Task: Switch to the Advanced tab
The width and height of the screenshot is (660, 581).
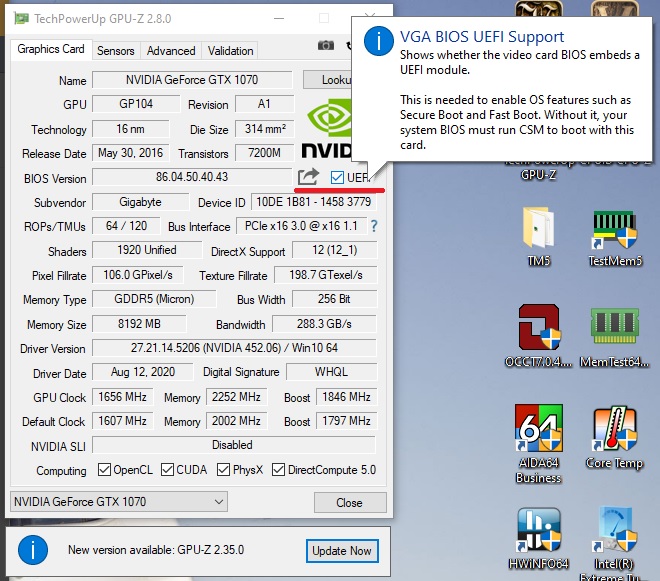Action: click(171, 51)
